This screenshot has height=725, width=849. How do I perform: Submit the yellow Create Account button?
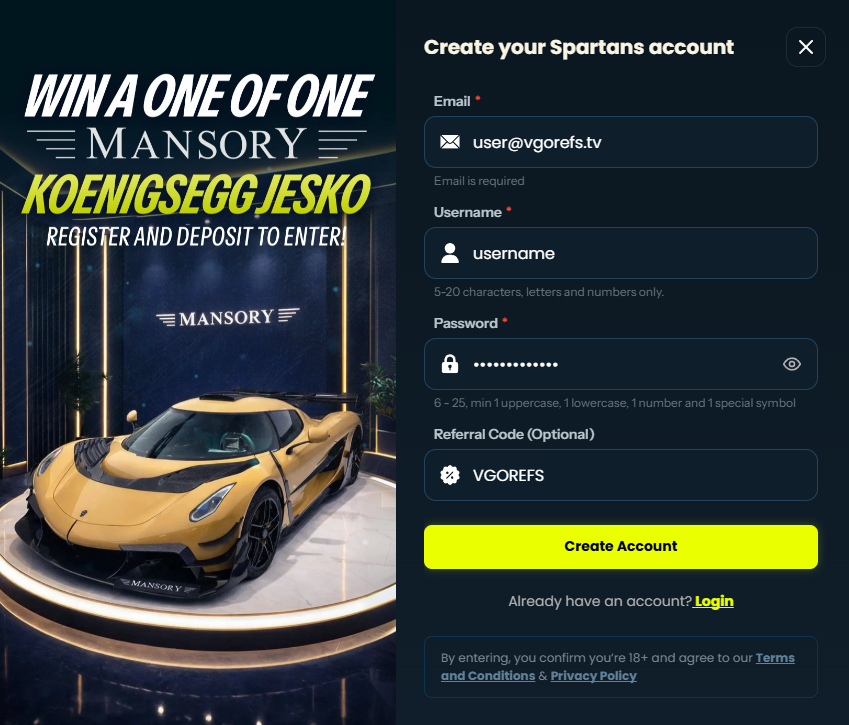(x=621, y=546)
